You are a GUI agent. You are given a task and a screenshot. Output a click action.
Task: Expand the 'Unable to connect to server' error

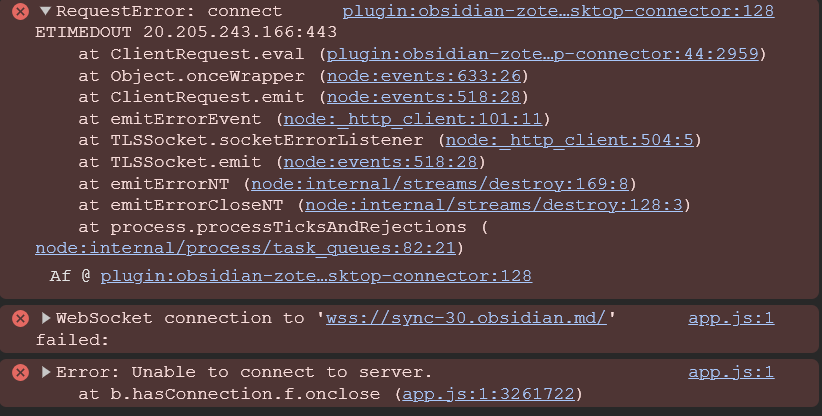[45, 372]
